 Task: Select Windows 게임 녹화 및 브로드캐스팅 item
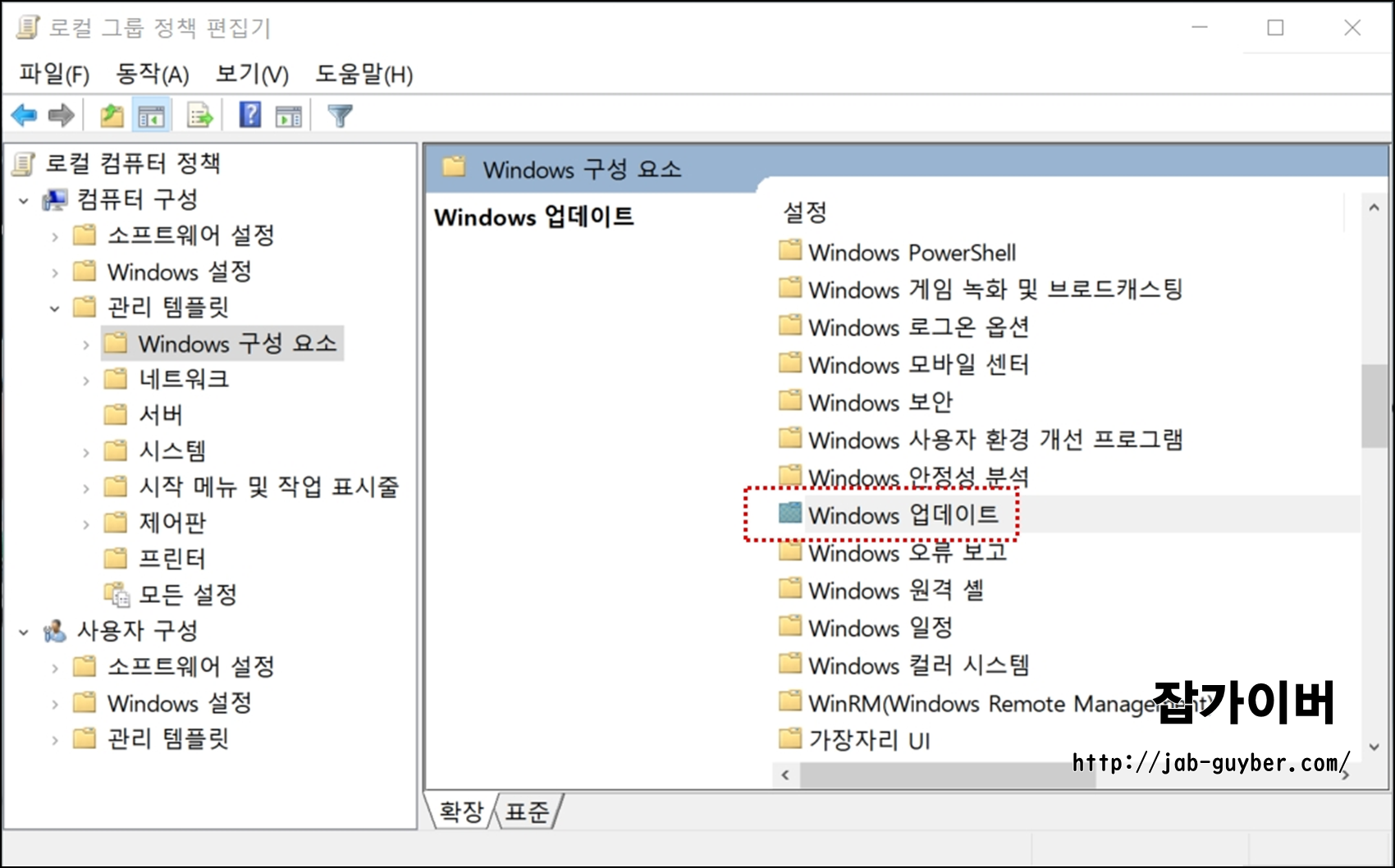995,289
